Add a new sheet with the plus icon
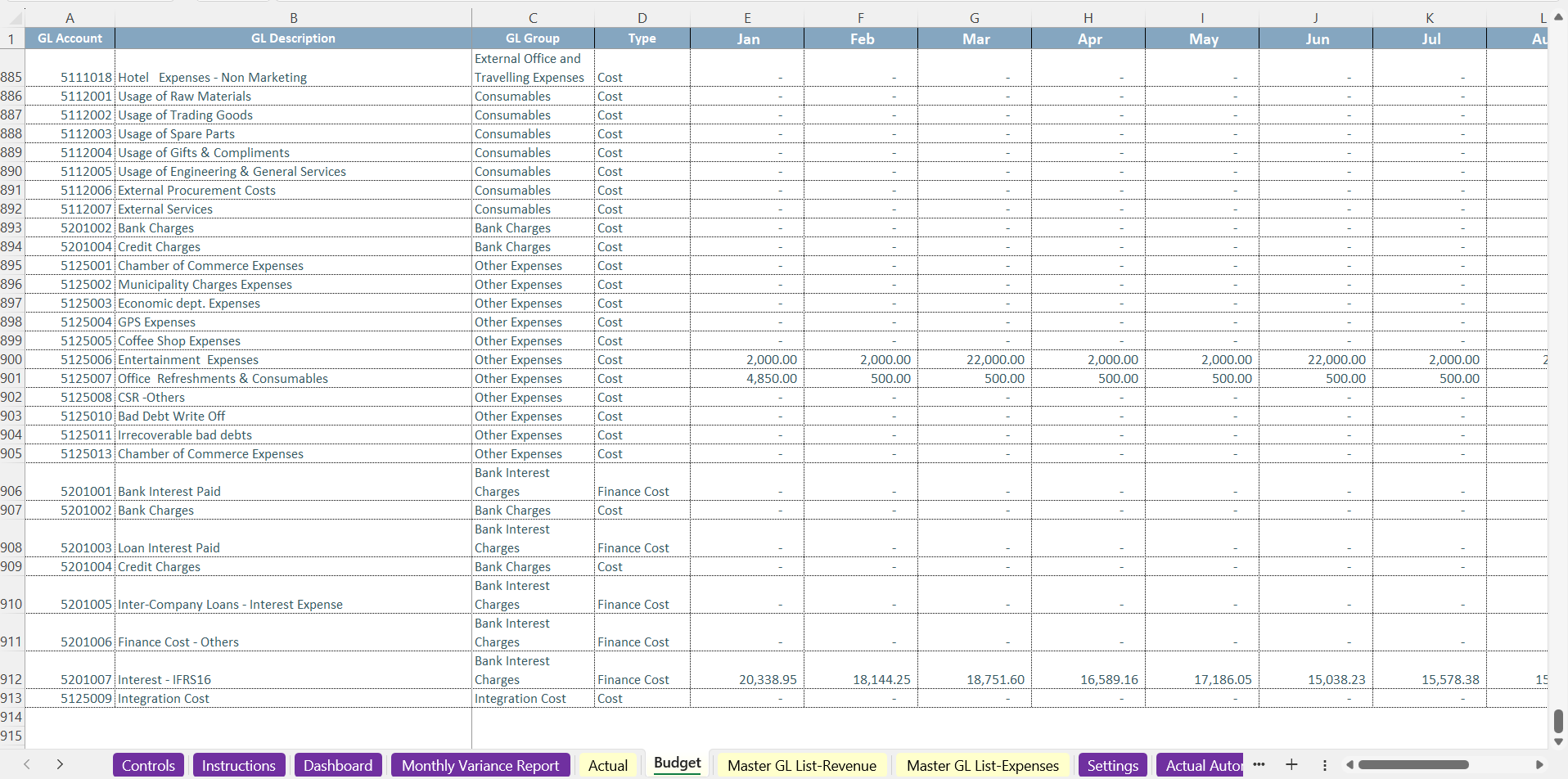Screen dimensions: 1568x779 [x=1291, y=766]
